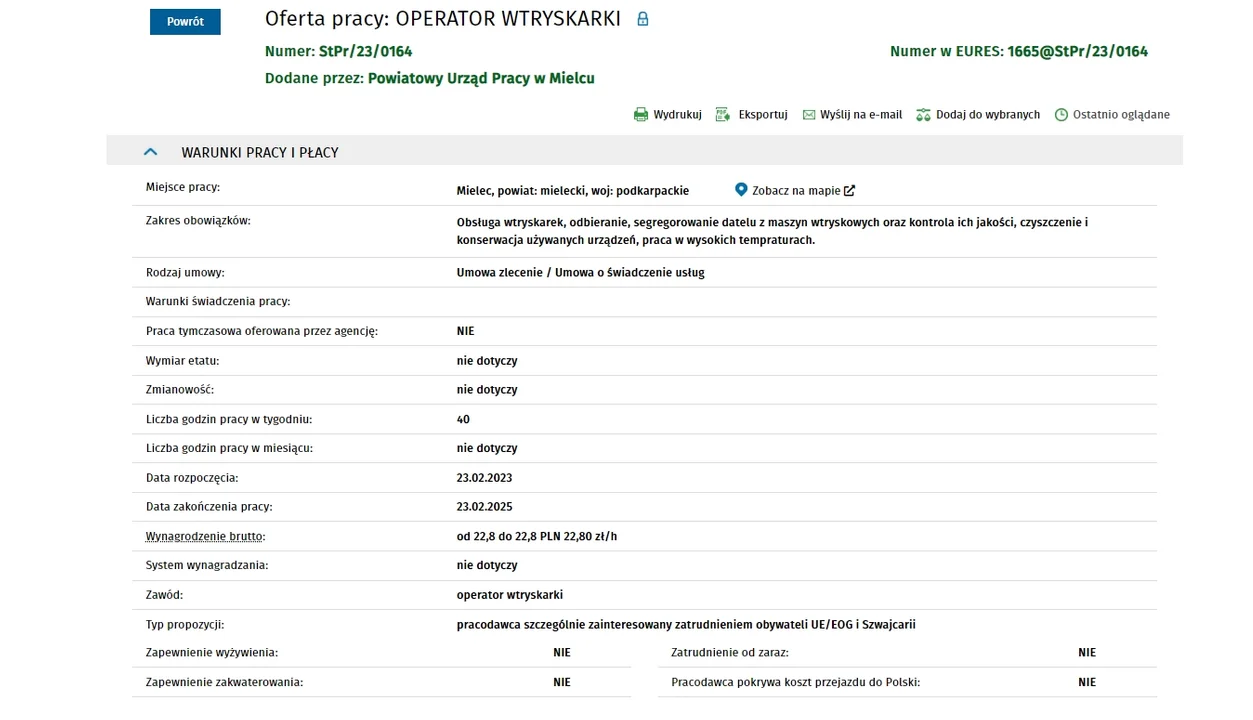Click the NIE value for Praca tymczasowa
This screenshot has height=720, width=1253.
[466, 331]
